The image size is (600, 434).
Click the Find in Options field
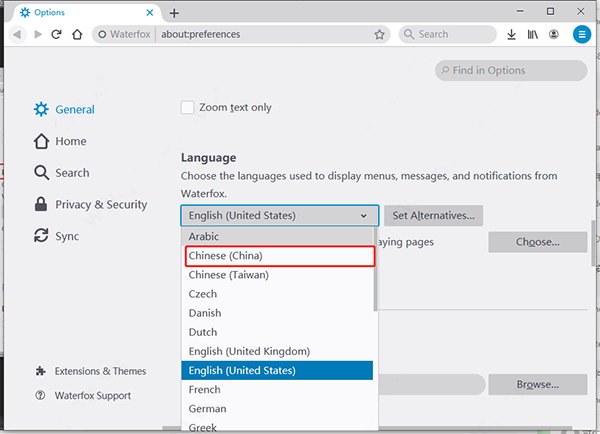511,70
